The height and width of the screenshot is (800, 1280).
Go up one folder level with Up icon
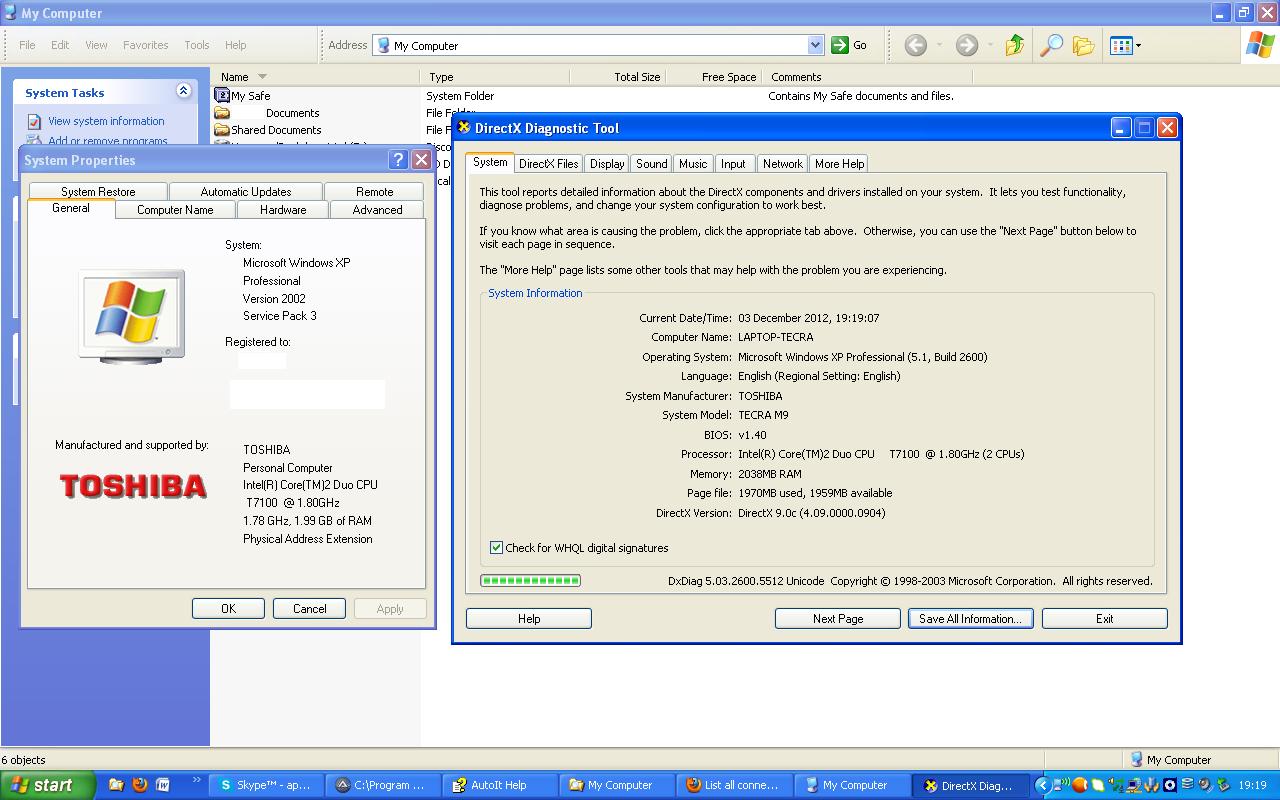pos(1015,45)
